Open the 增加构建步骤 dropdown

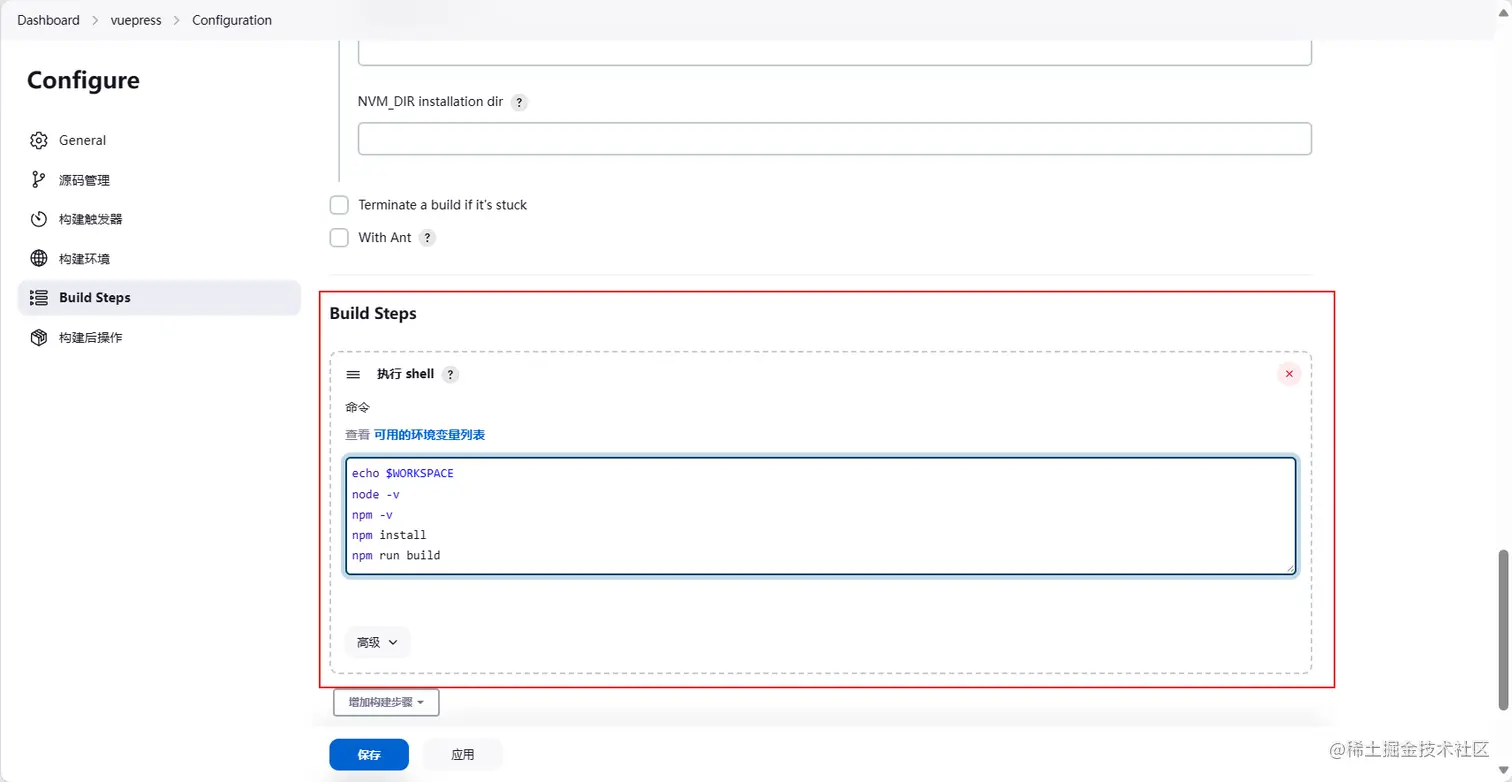[386, 703]
